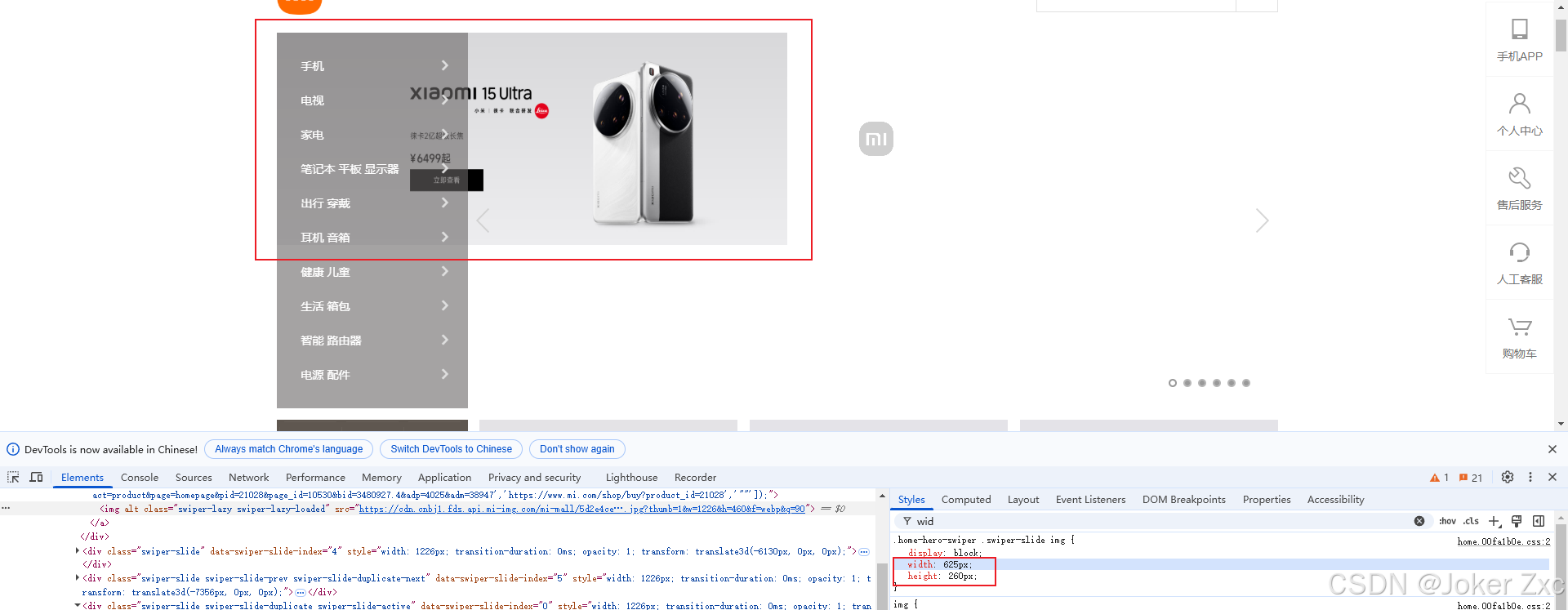Expand 生活 箱包 category chevron

click(x=445, y=305)
